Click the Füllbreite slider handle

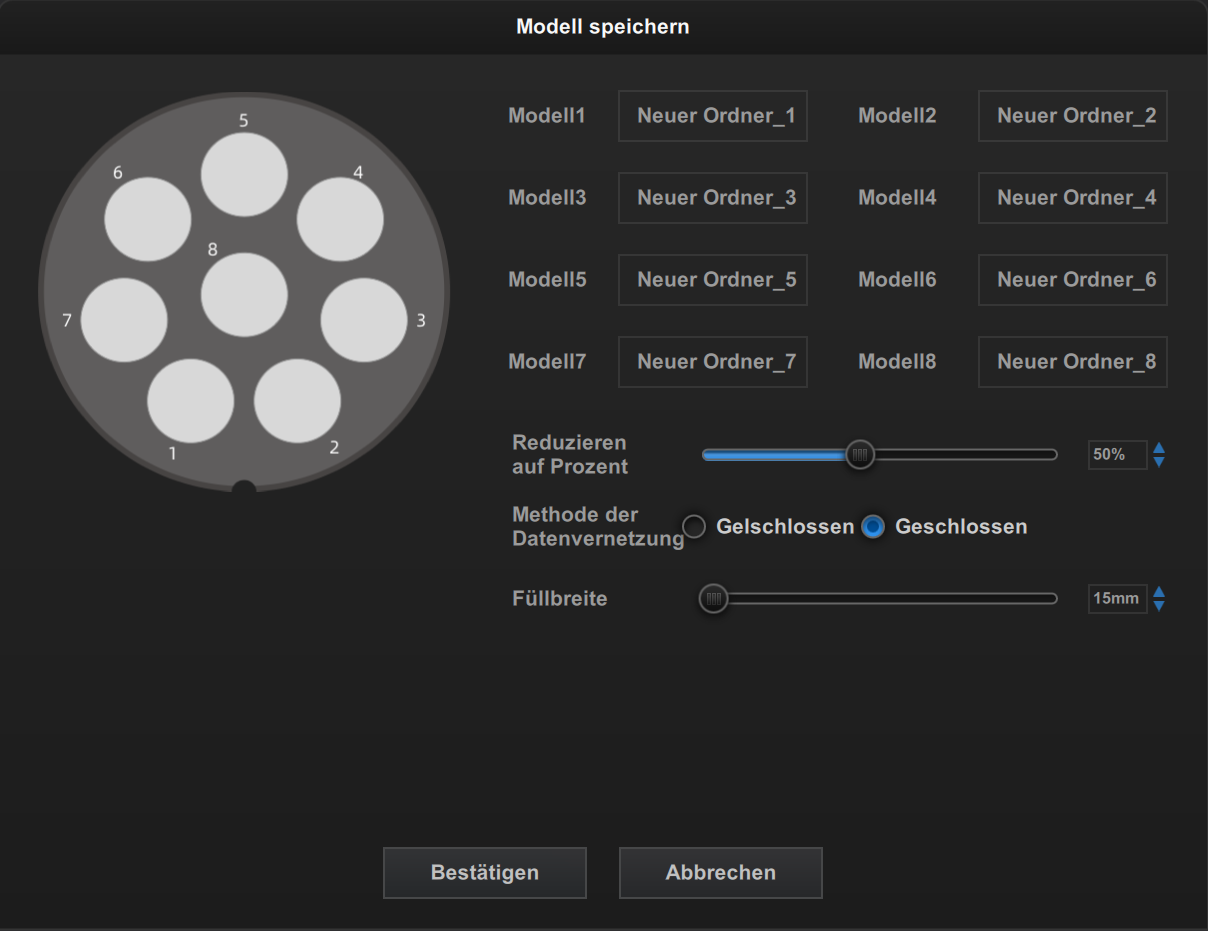[x=713, y=599]
